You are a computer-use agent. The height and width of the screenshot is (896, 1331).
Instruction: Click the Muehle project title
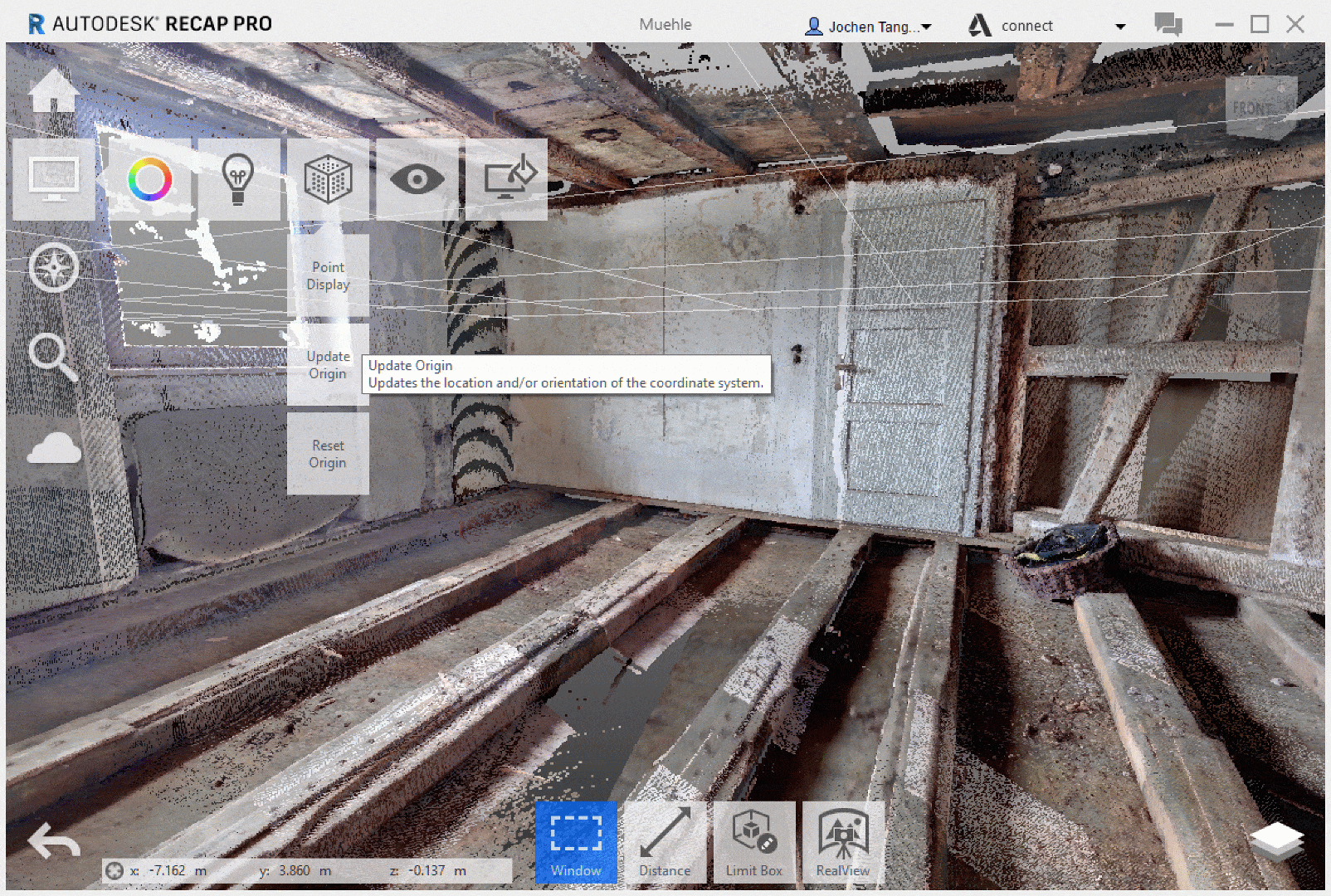click(x=665, y=25)
